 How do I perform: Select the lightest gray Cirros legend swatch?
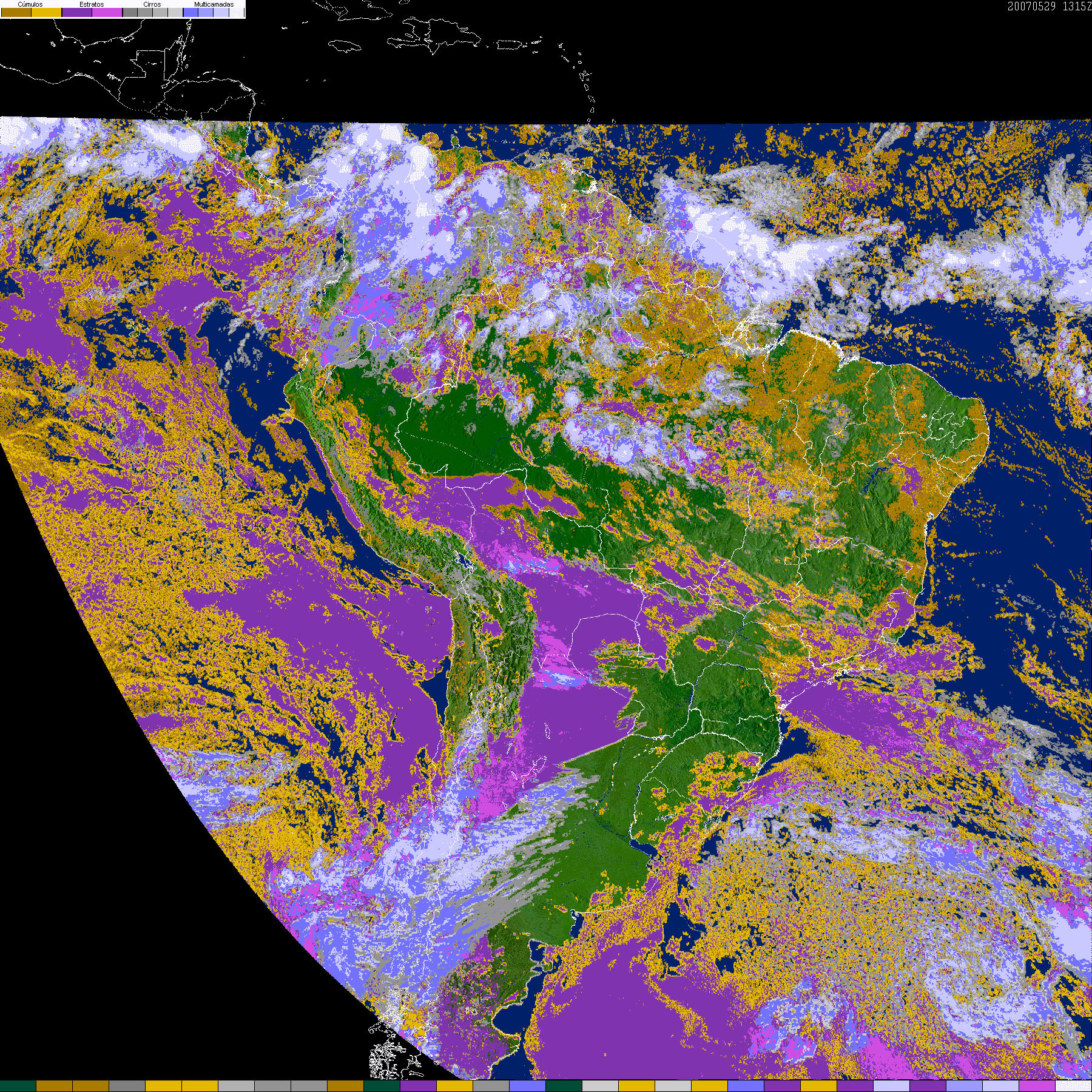coord(175,13)
